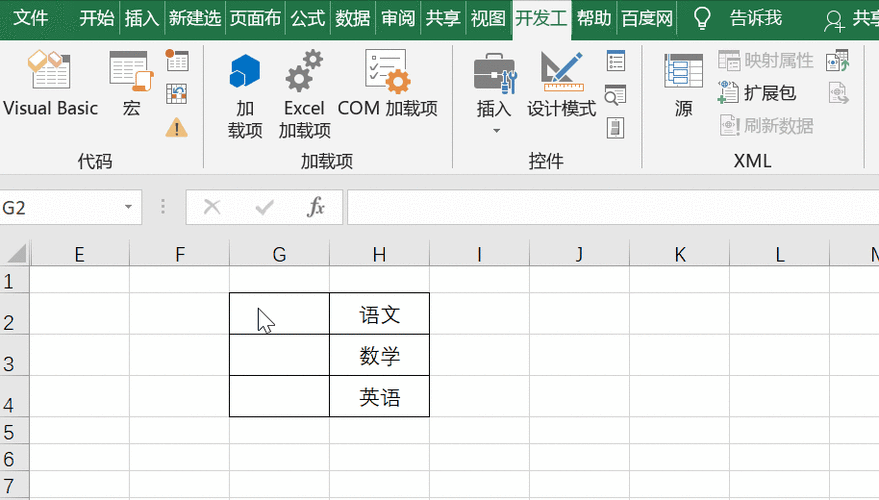The height and width of the screenshot is (500, 879).
Task: Select row 6 header
Action: pos(15,458)
